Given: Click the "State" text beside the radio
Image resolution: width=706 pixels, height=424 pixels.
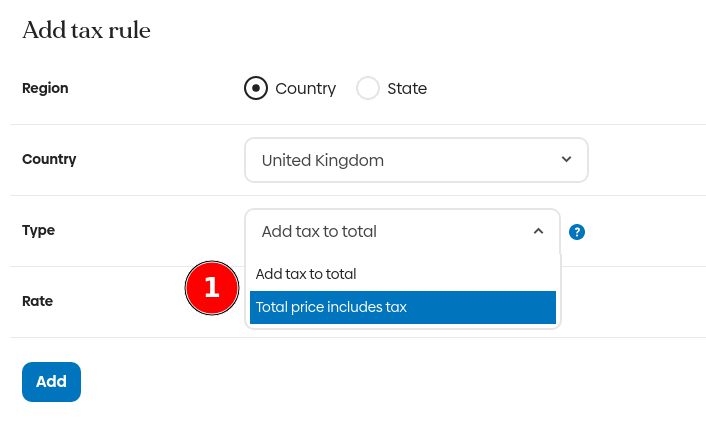Looking at the screenshot, I should pyautogui.click(x=407, y=88).
